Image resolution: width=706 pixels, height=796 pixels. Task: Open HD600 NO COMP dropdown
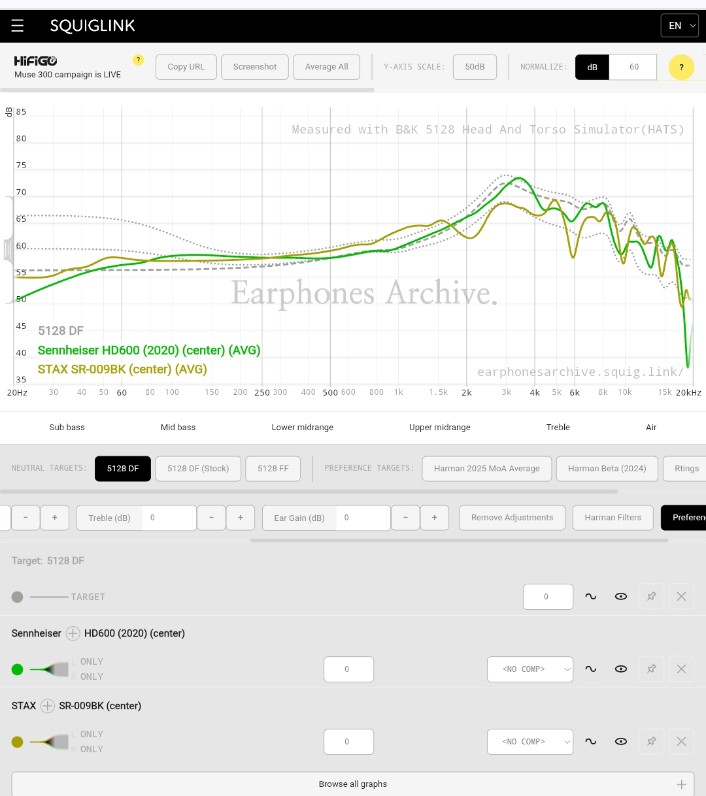pos(530,669)
